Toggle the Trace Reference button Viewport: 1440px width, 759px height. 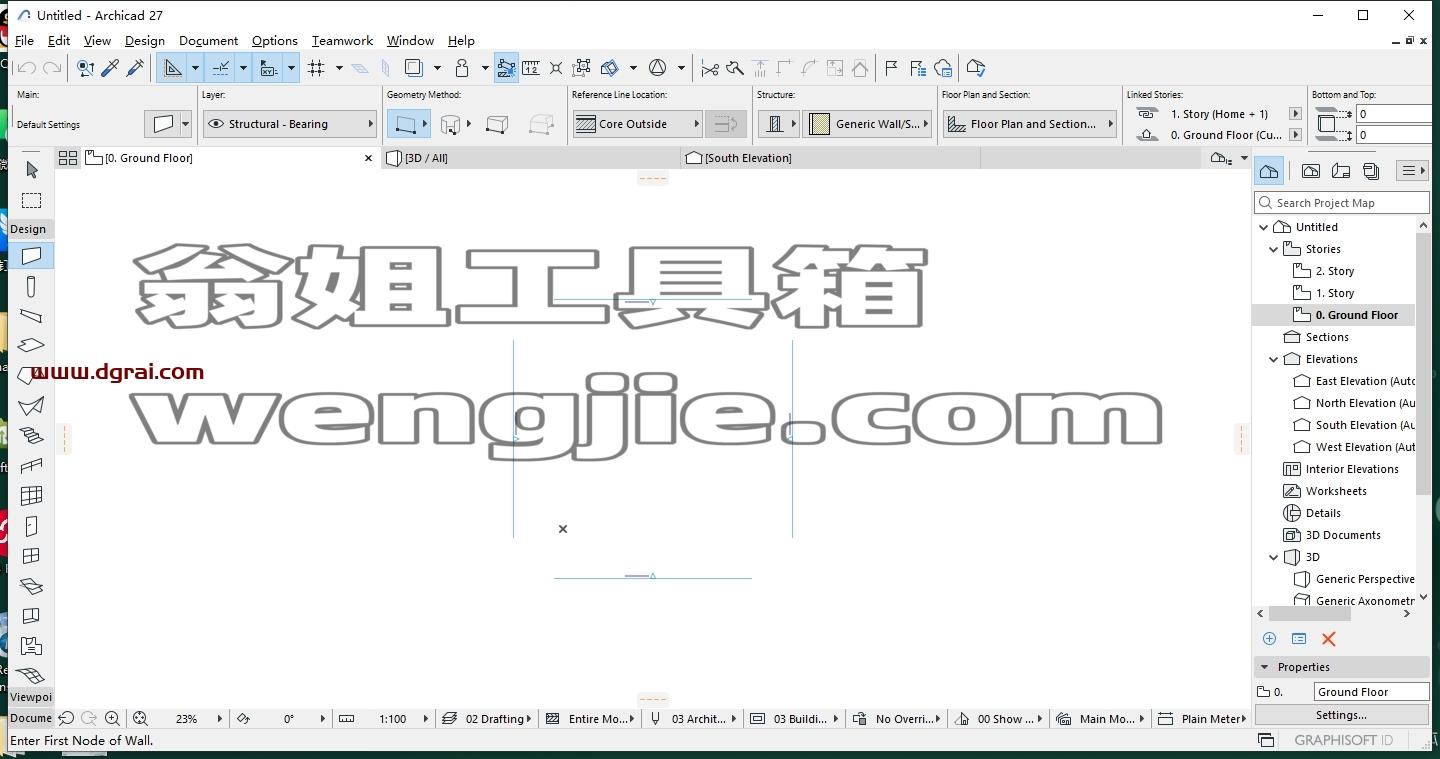coord(413,68)
